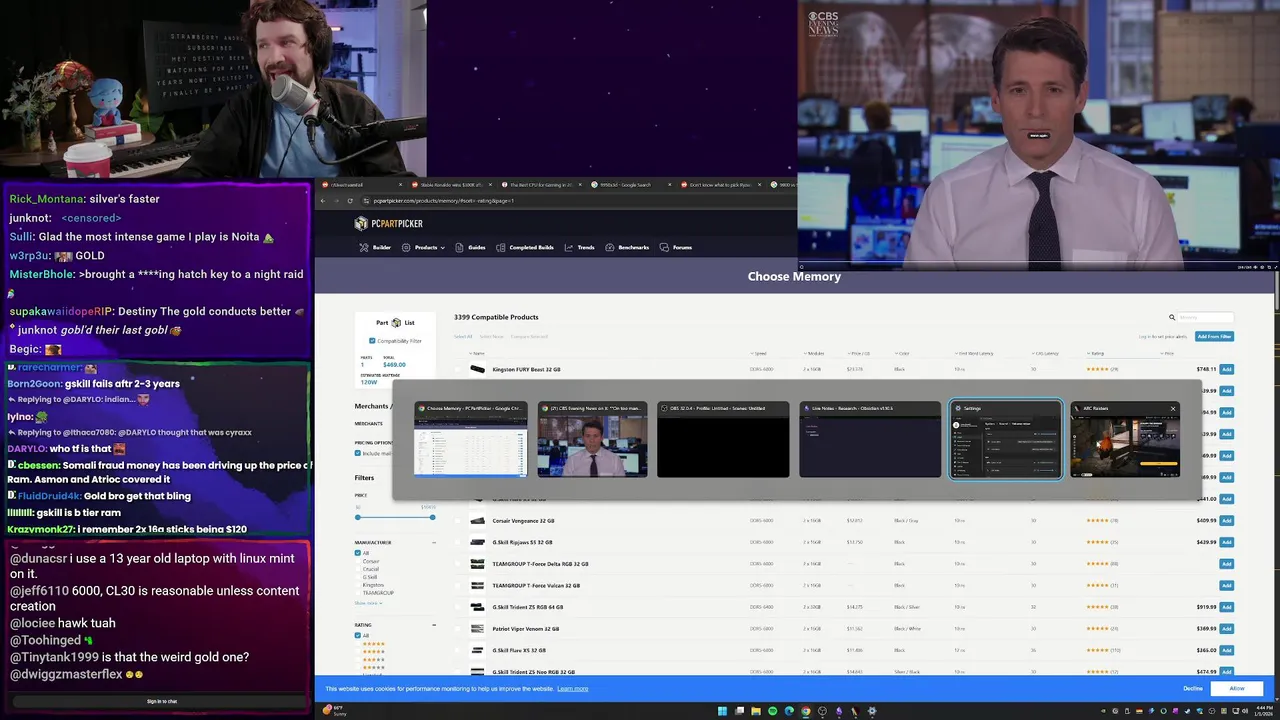
Task: Open Learn more cookie link
Action: click(x=573, y=688)
